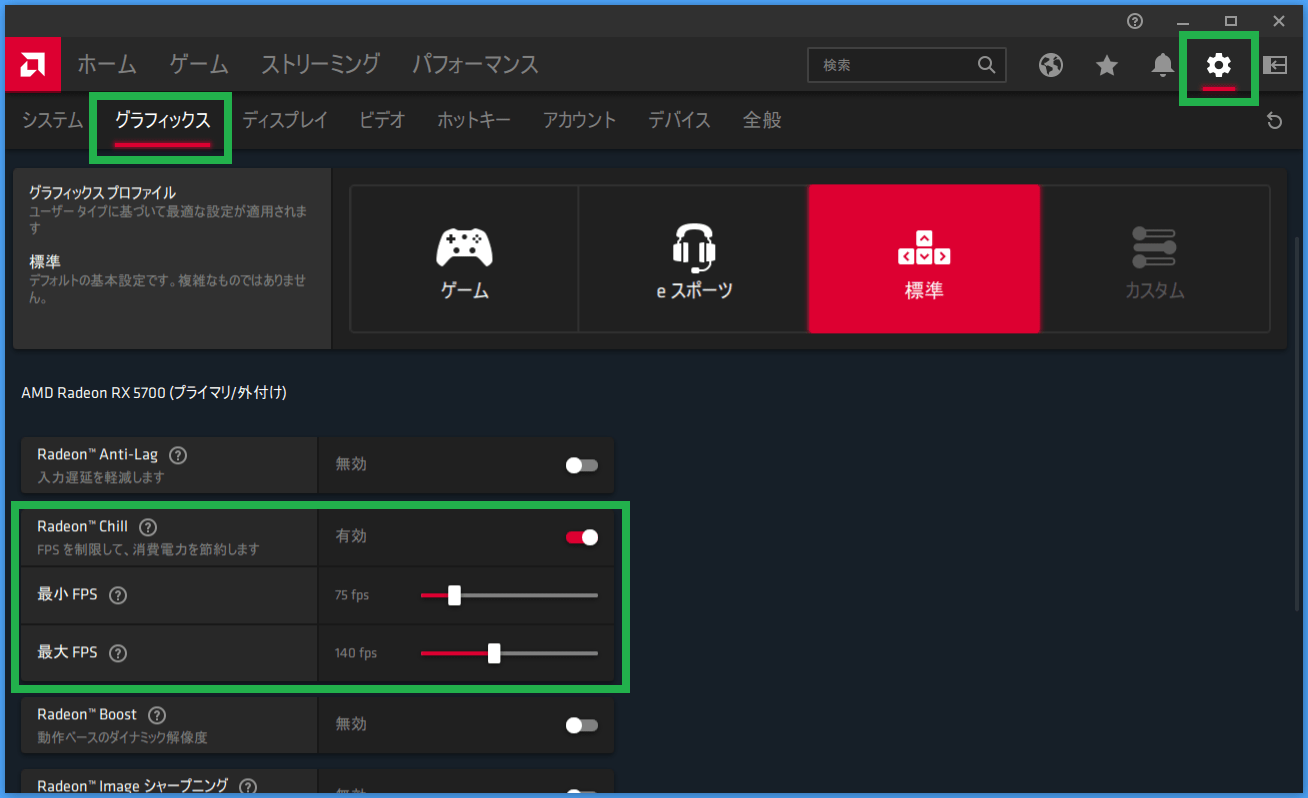Click the 有効 status for Radeon Chill
Screen dimensions: 1308x798
pyautogui.click(x=351, y=537)
